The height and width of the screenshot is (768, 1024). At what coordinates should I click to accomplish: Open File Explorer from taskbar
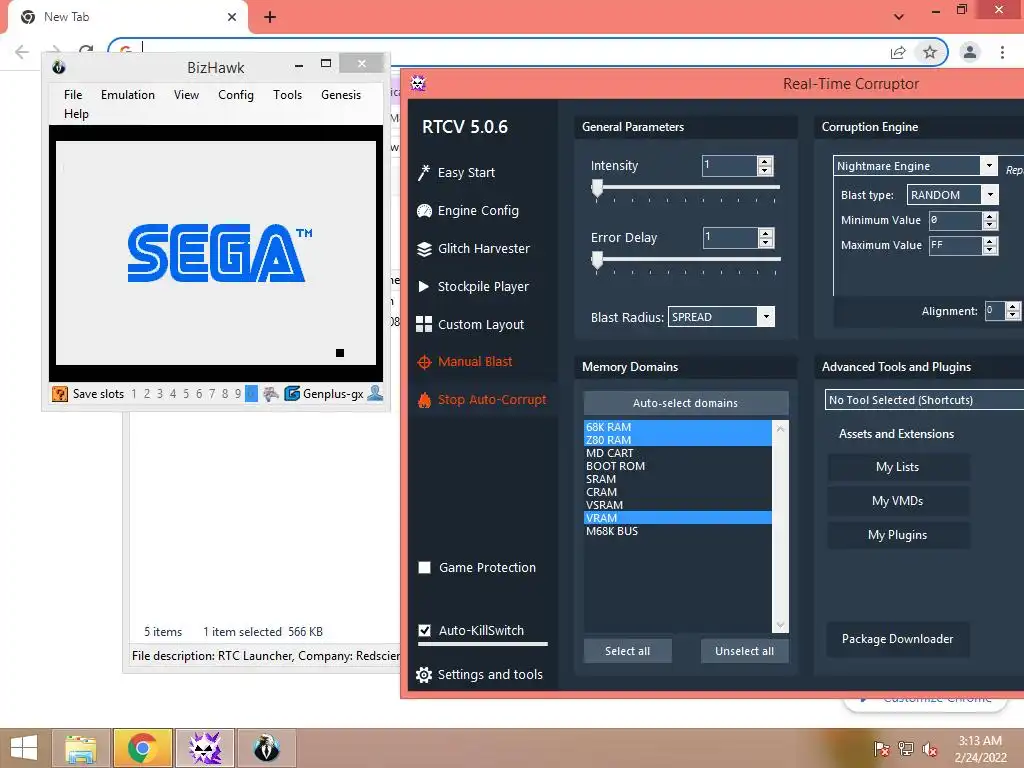(x=81, y=748)
